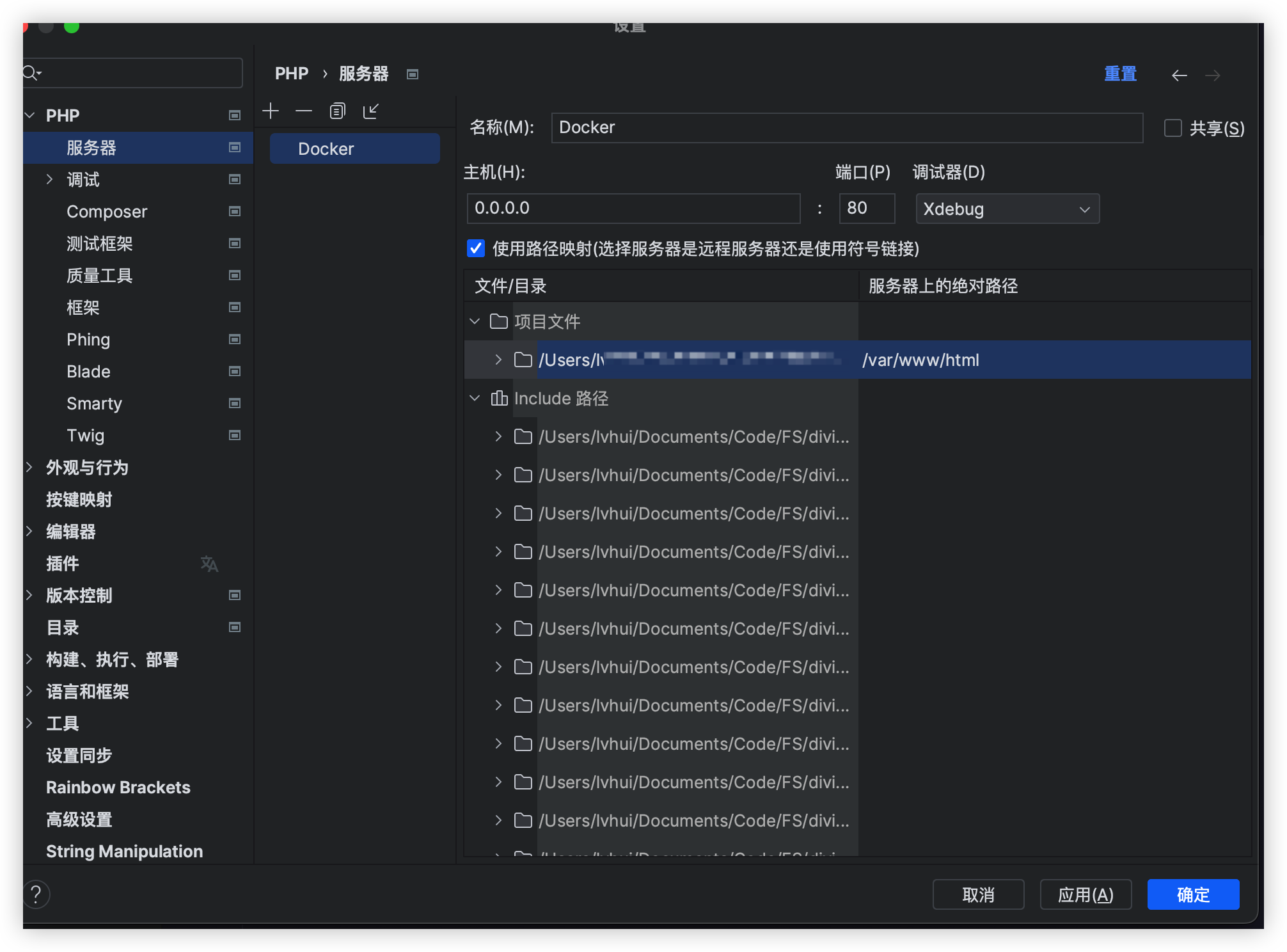Click the search magnifier icon in settings
Image resolution: width=1287 pixels, height=952 pixels.
point(31,73)
